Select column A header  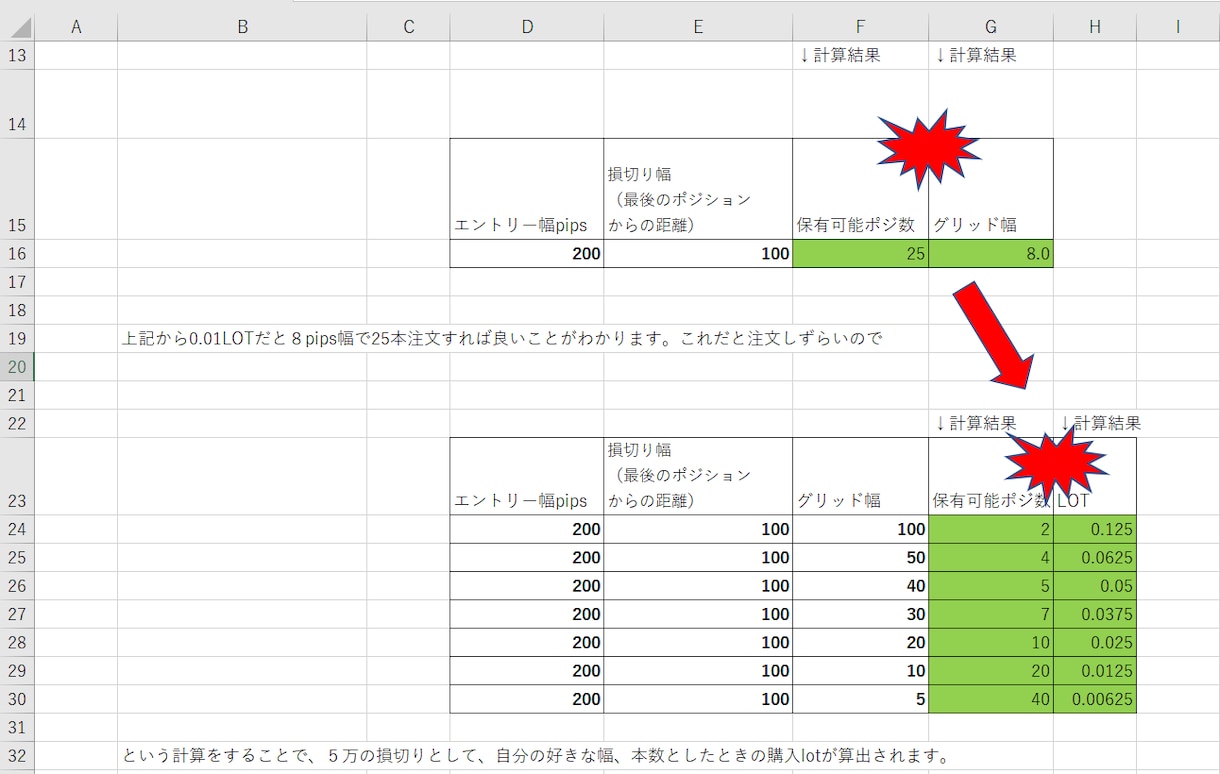point(76,28)
